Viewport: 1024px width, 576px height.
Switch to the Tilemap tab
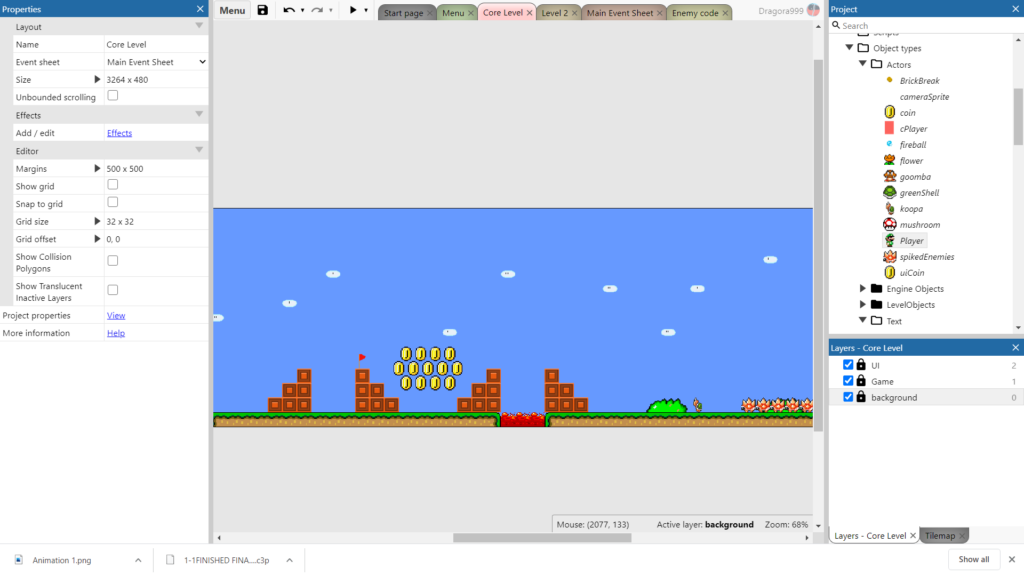[940, 536]
